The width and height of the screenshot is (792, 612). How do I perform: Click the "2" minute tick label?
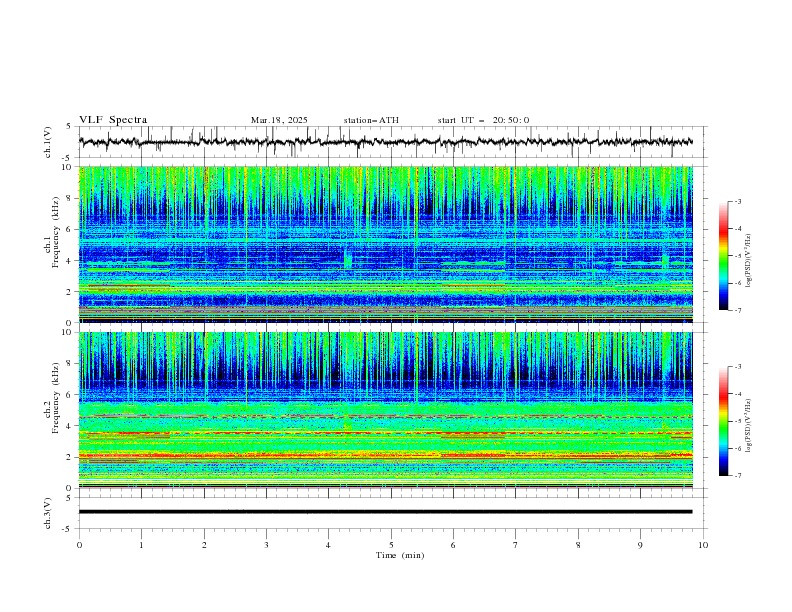(204, 545)
